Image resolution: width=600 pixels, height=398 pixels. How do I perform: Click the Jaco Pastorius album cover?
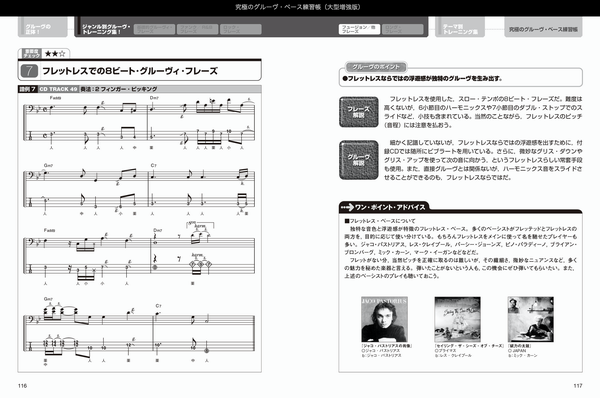[384, 319]
